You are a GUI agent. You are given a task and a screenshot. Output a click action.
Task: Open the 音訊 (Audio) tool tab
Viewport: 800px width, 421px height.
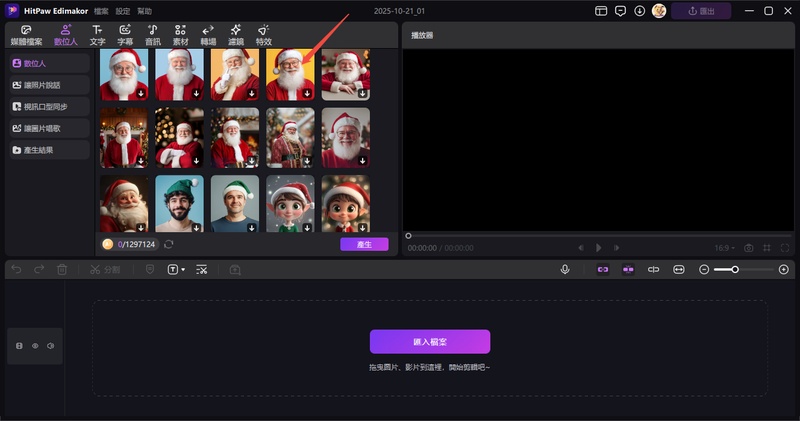pos(152,35)
